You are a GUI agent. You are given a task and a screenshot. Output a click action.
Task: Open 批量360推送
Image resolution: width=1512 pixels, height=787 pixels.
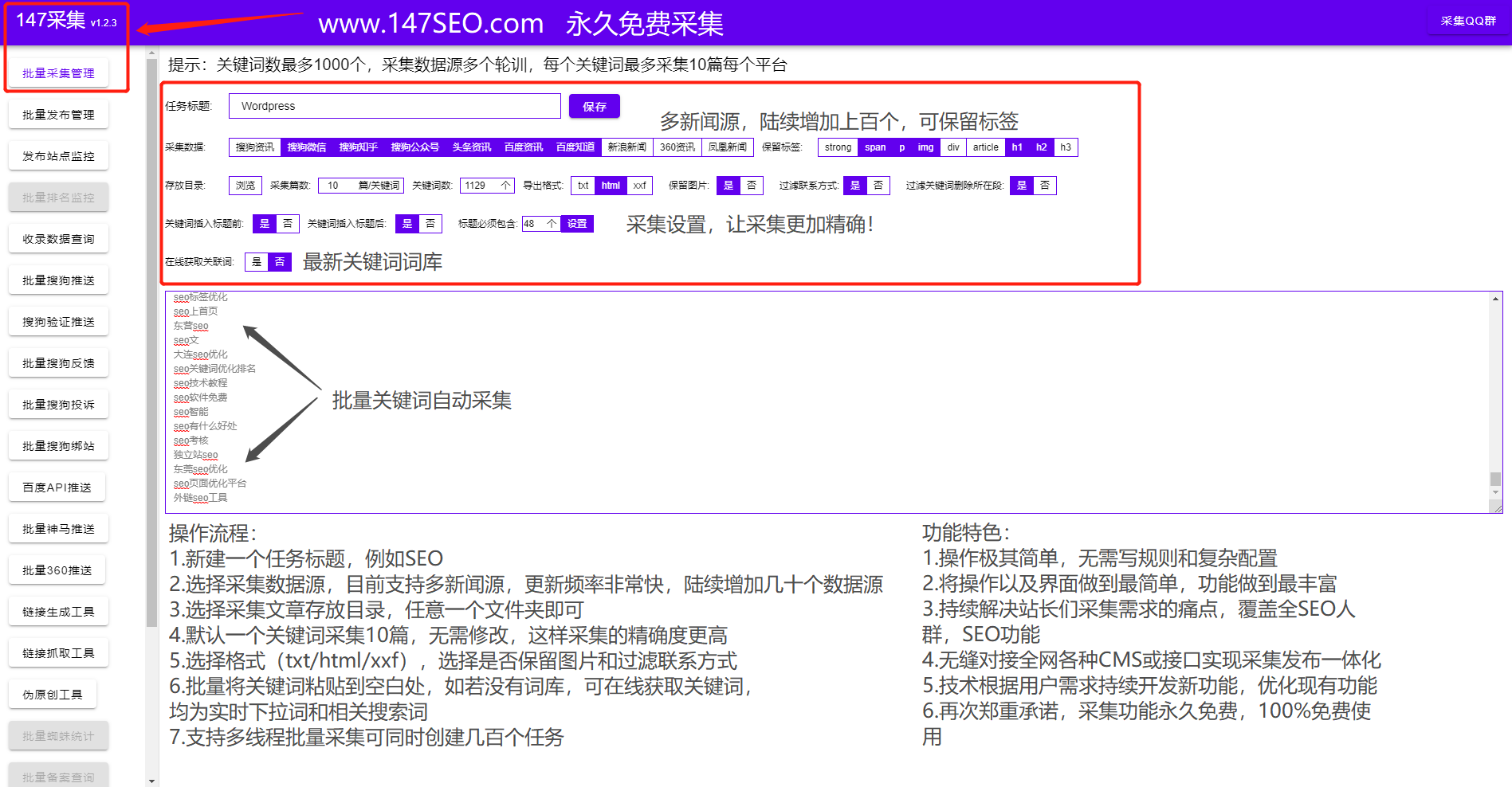(57, 570)
